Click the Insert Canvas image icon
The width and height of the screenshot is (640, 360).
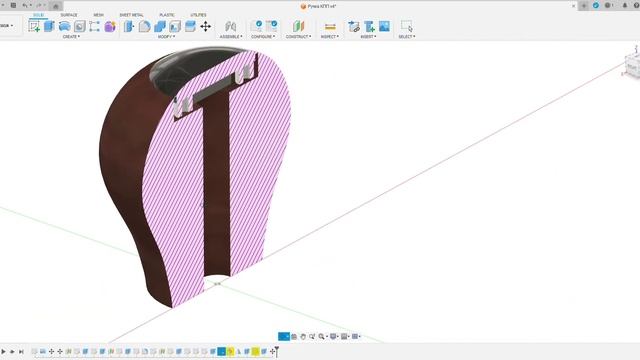tap(384, 27)
